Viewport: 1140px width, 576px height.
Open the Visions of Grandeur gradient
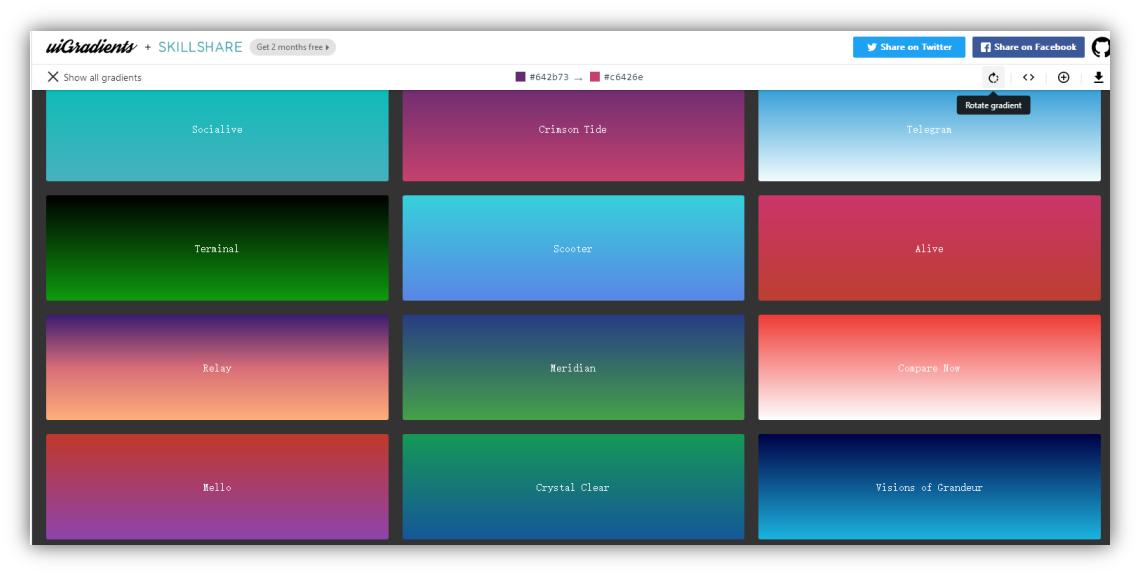929,487
